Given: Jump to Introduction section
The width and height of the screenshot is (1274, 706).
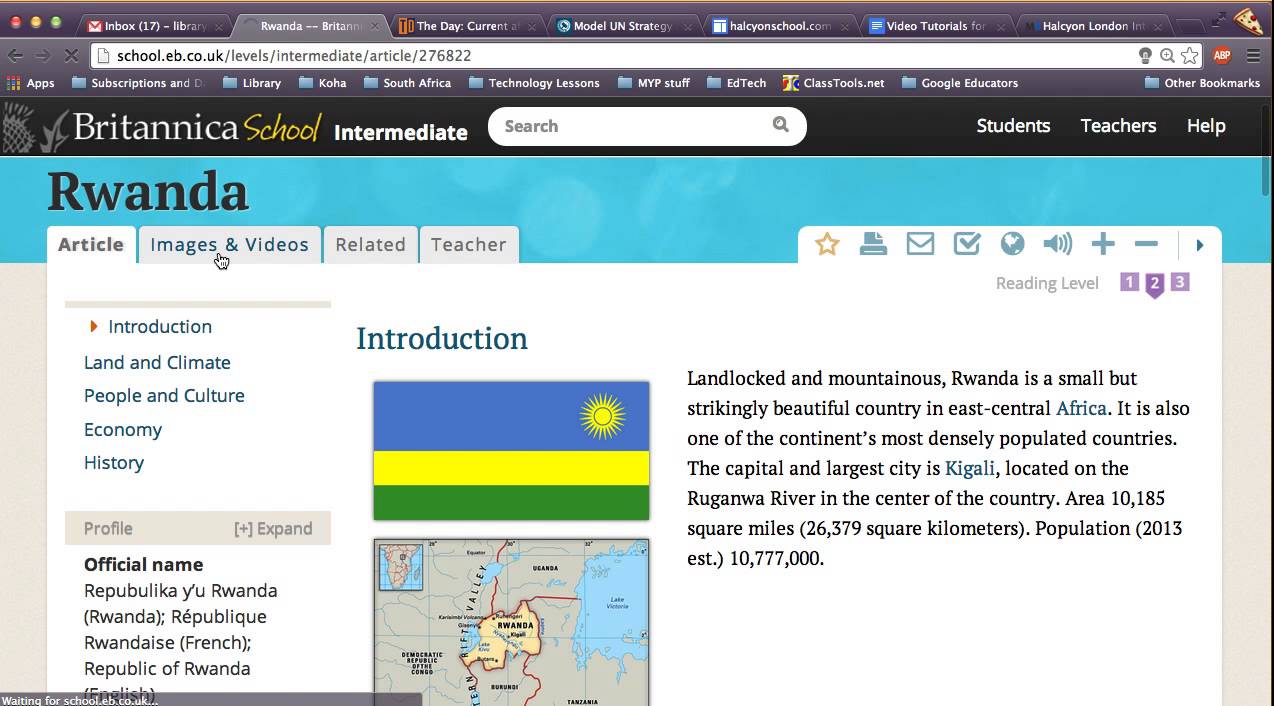Looking at the screenshot, I should coord(160,326).
